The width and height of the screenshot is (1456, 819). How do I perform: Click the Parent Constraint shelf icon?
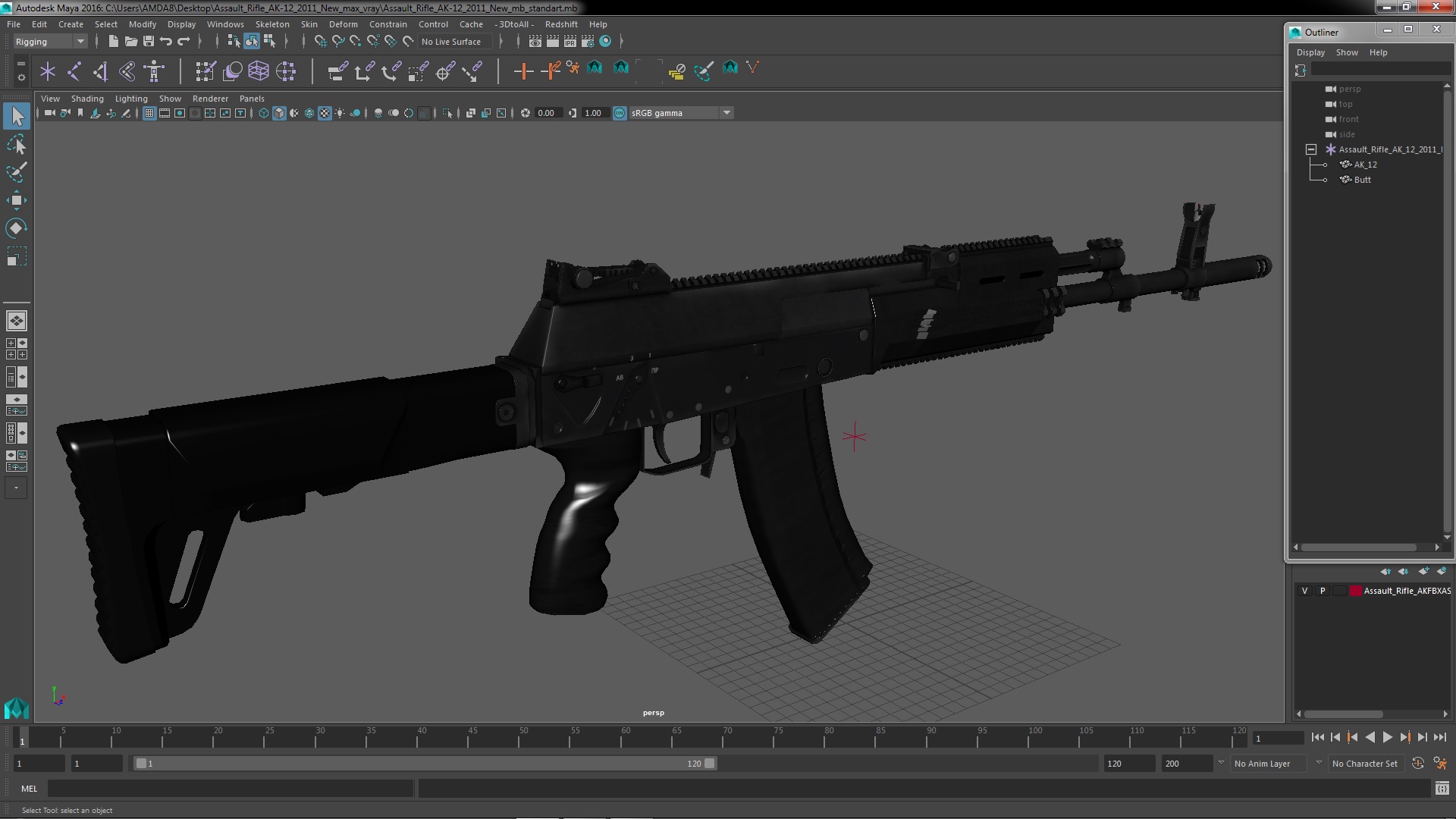[338, 71]
